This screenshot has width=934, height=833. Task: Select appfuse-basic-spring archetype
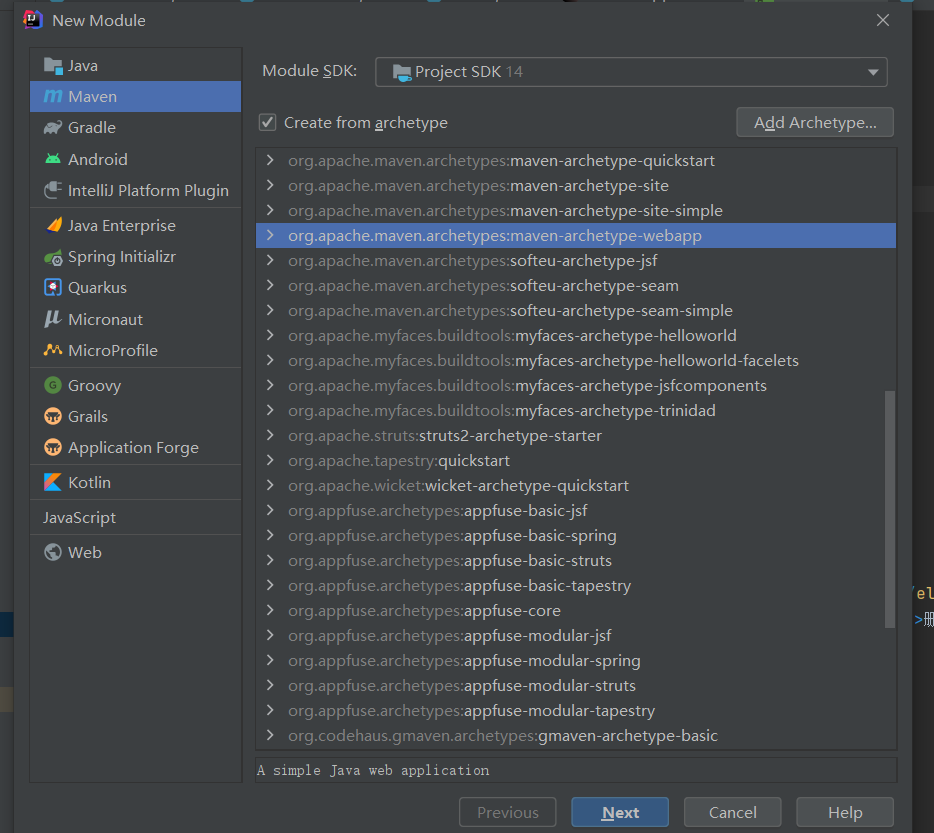pos(575,536)
